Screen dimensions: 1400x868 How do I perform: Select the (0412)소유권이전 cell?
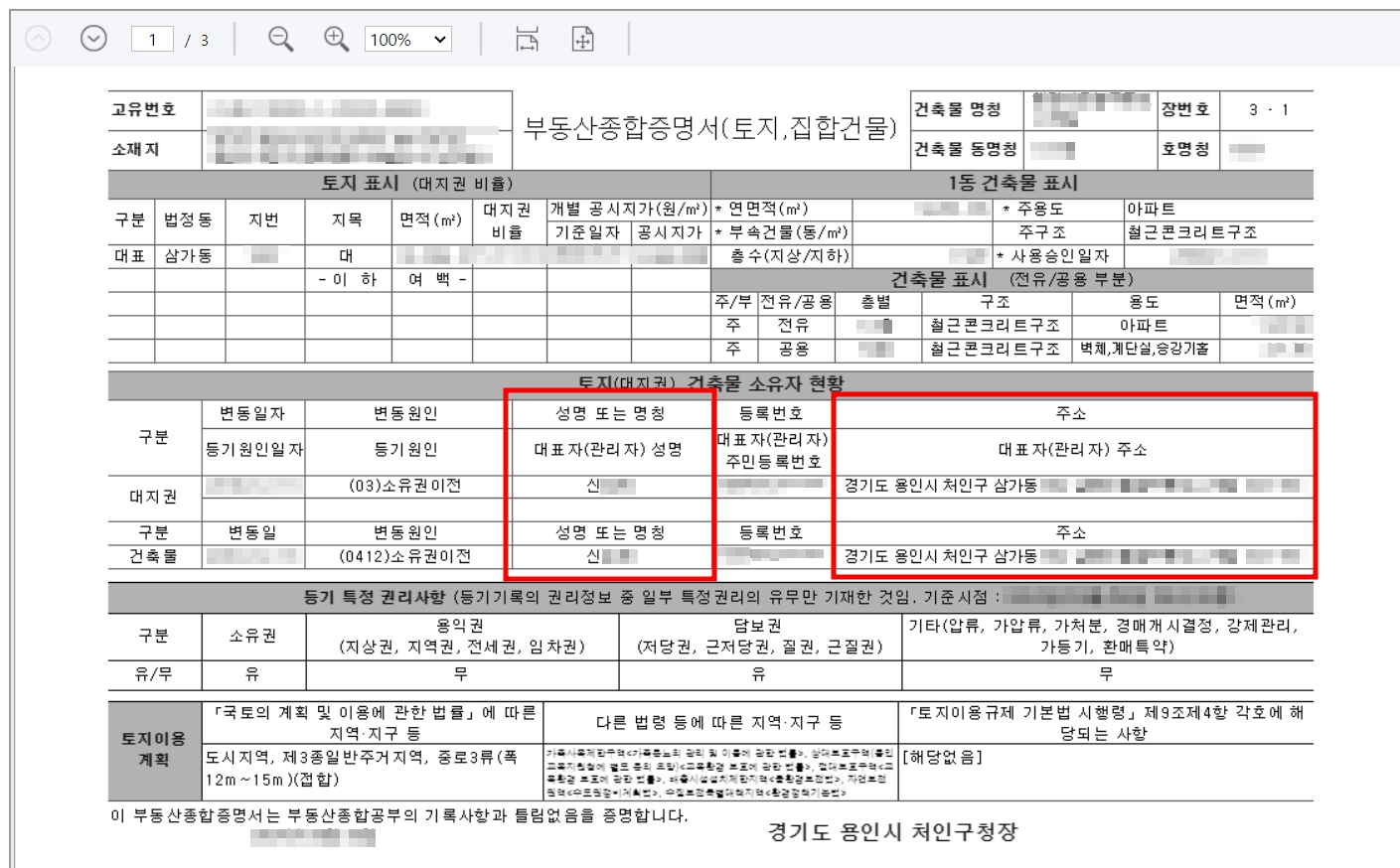(x=405, y=556)
